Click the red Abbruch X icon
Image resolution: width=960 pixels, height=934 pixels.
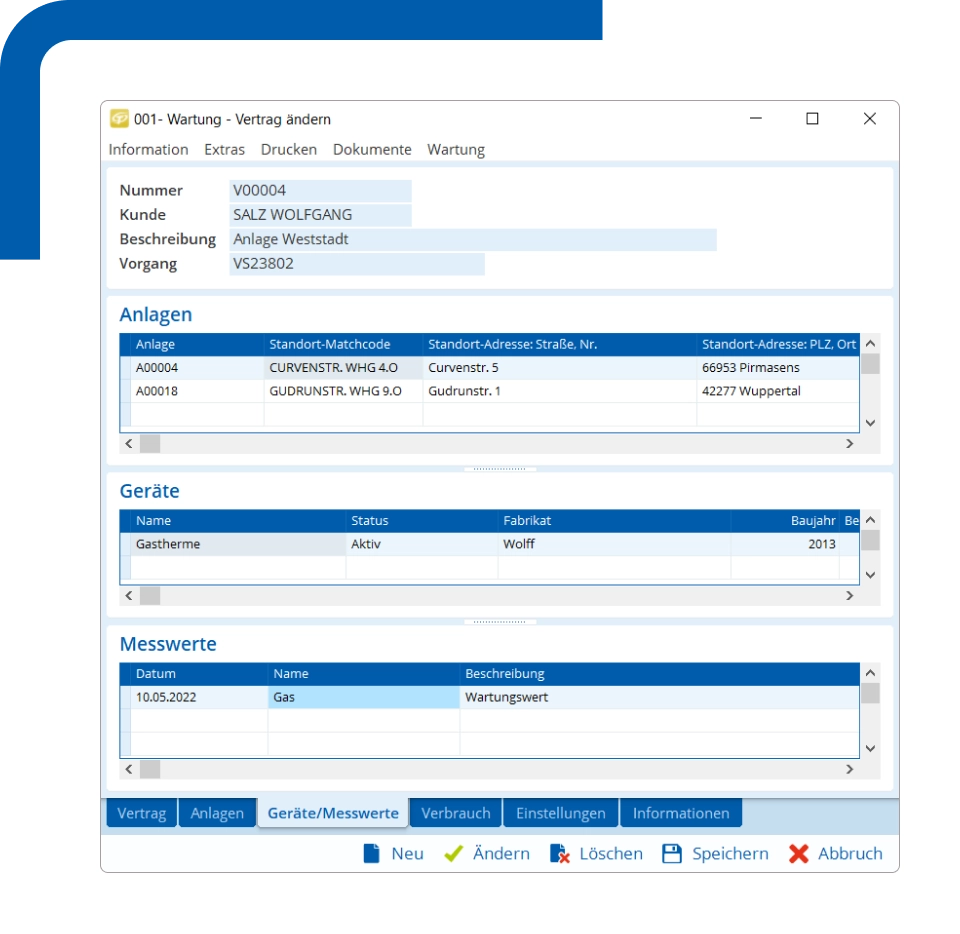pyautogui.click(x=798, y=854)
